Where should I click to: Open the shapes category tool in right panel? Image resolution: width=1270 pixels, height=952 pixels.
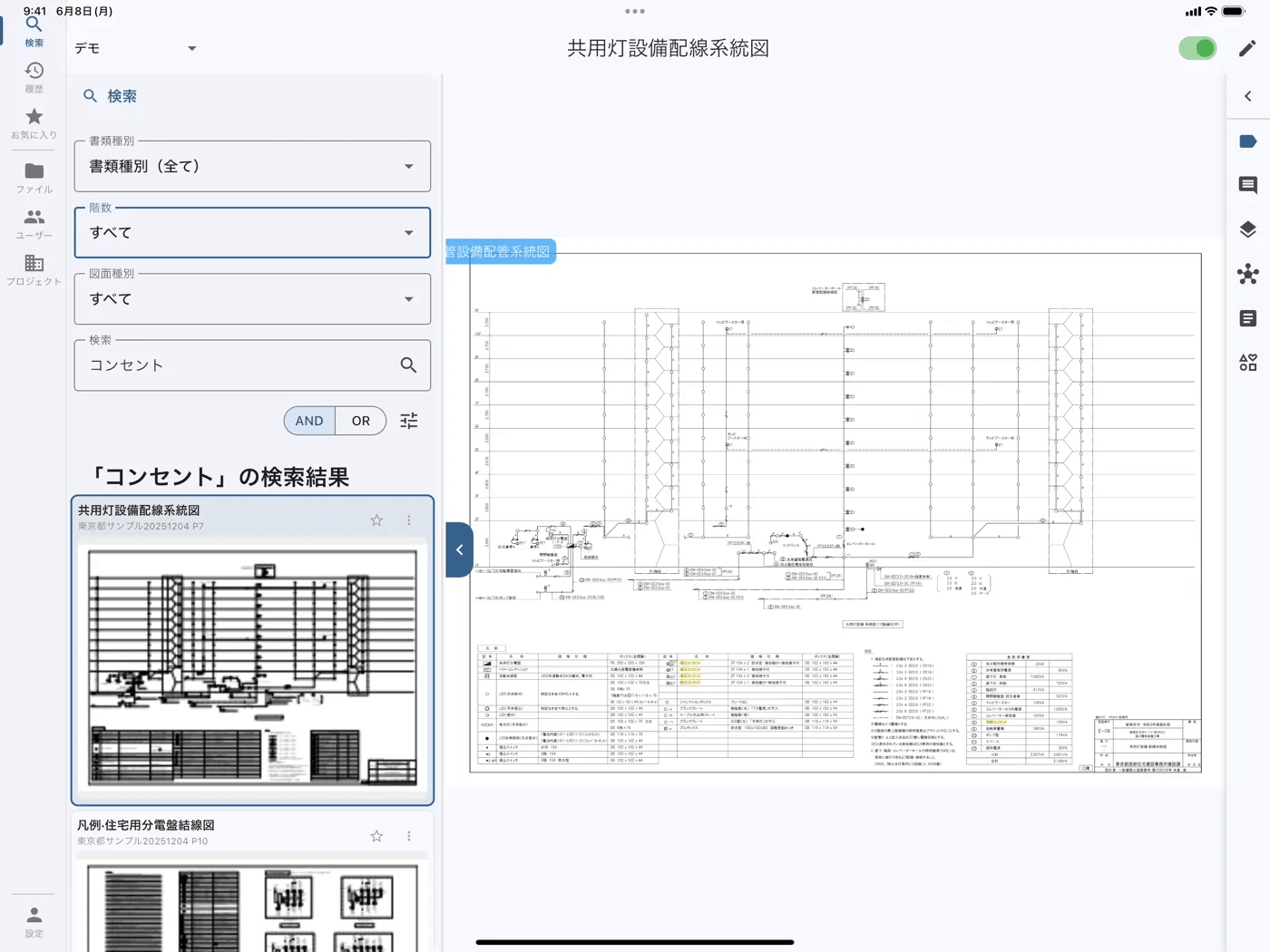(1248, 363)
